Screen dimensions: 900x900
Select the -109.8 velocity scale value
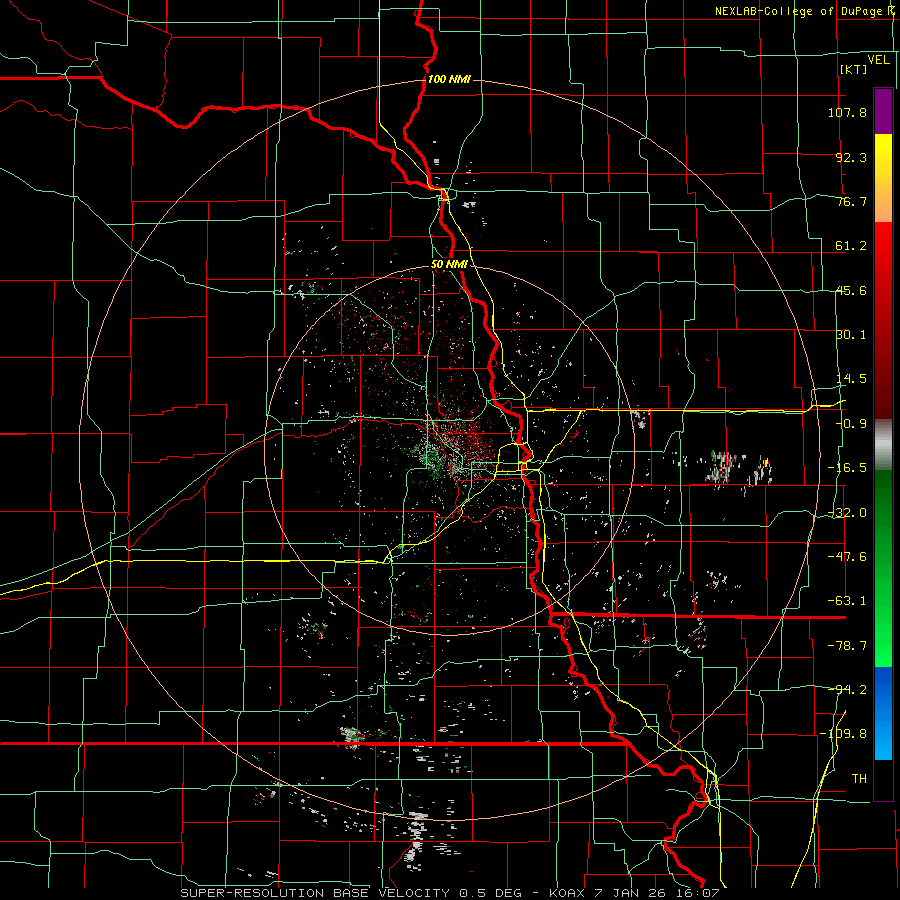(x=843, y=734)
